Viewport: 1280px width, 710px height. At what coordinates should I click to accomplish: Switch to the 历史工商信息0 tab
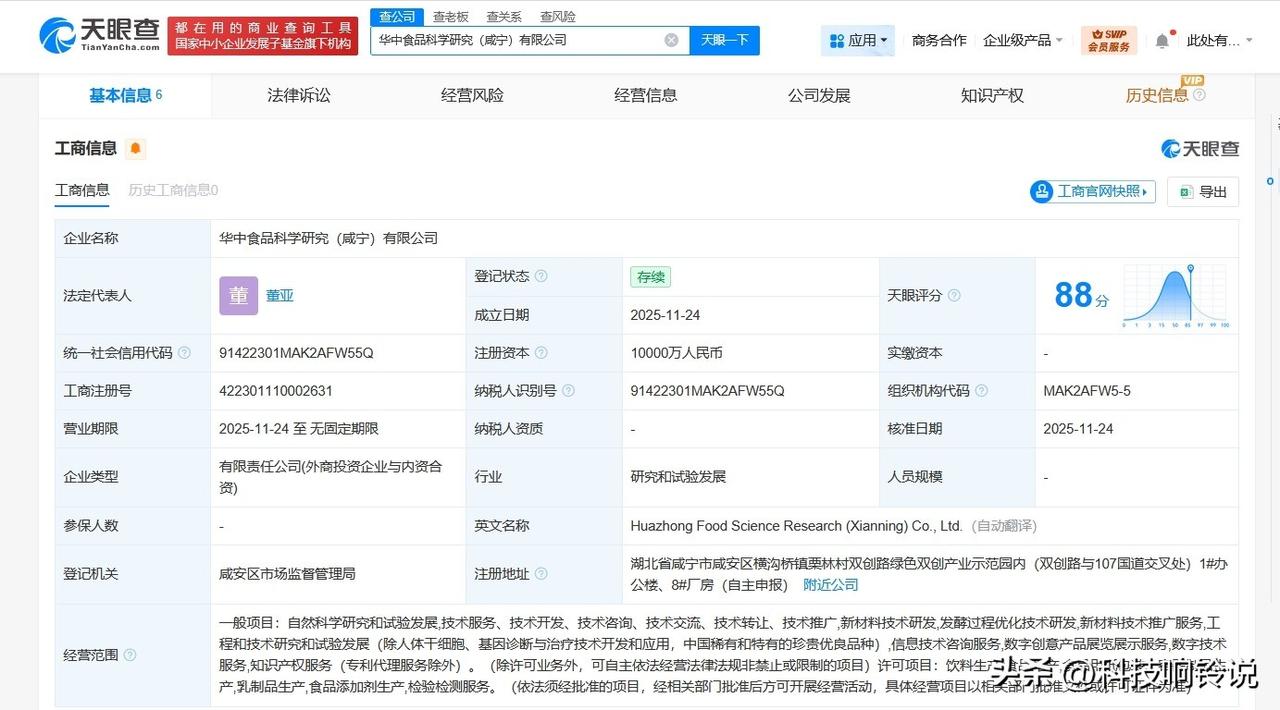[172, 189]
